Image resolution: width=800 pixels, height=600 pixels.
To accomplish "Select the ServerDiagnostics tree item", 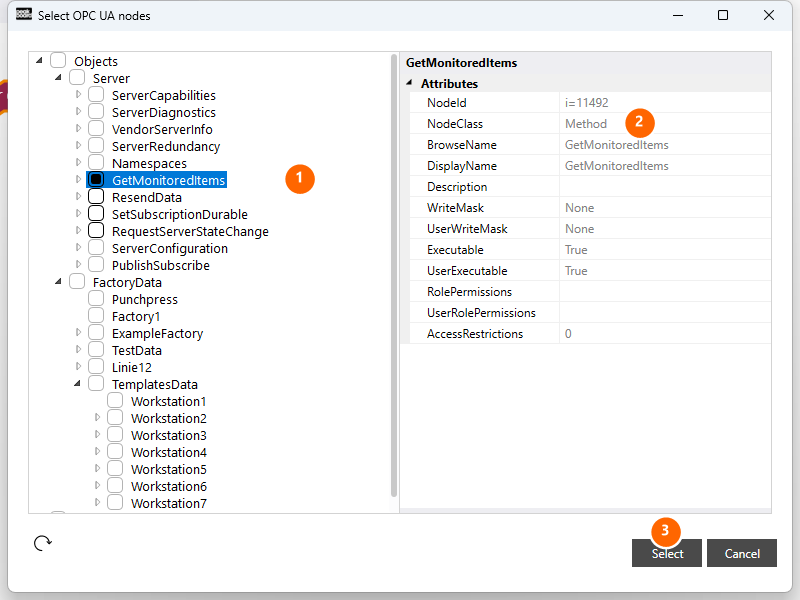I will tap(164, 112).
